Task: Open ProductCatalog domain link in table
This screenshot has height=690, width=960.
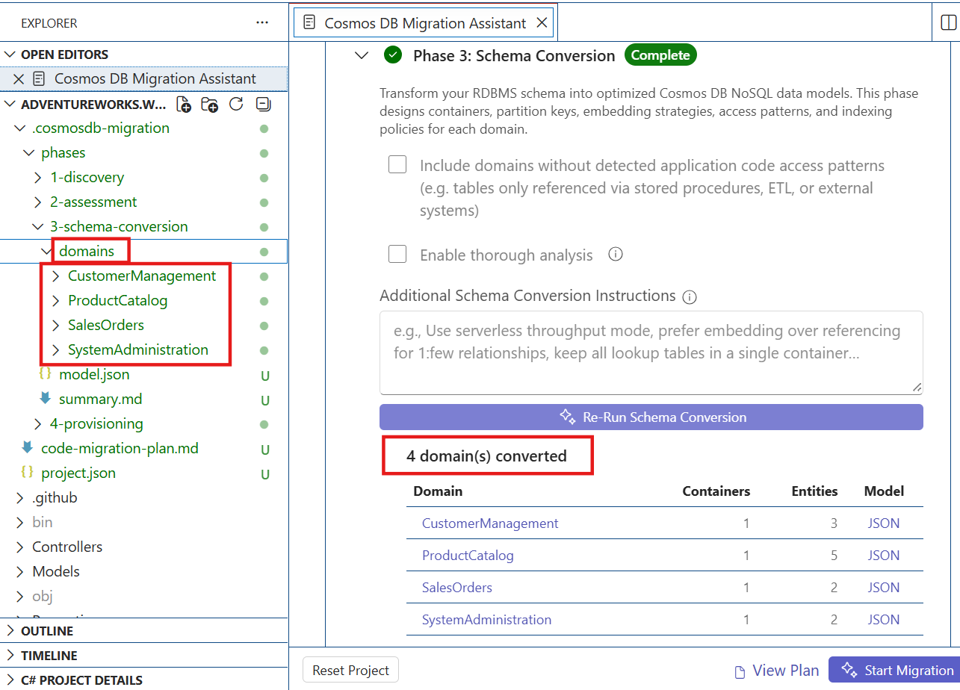Action: click(x=468, y=555)
